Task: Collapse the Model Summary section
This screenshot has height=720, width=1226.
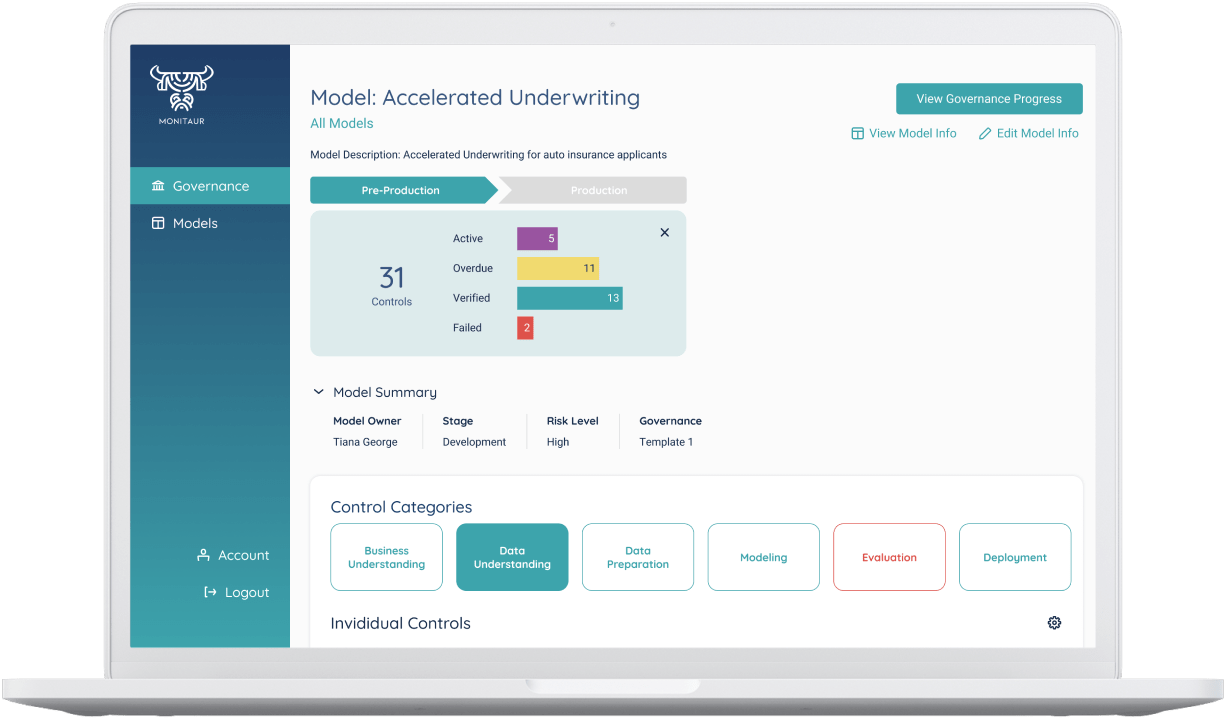Action: [318, 391]
